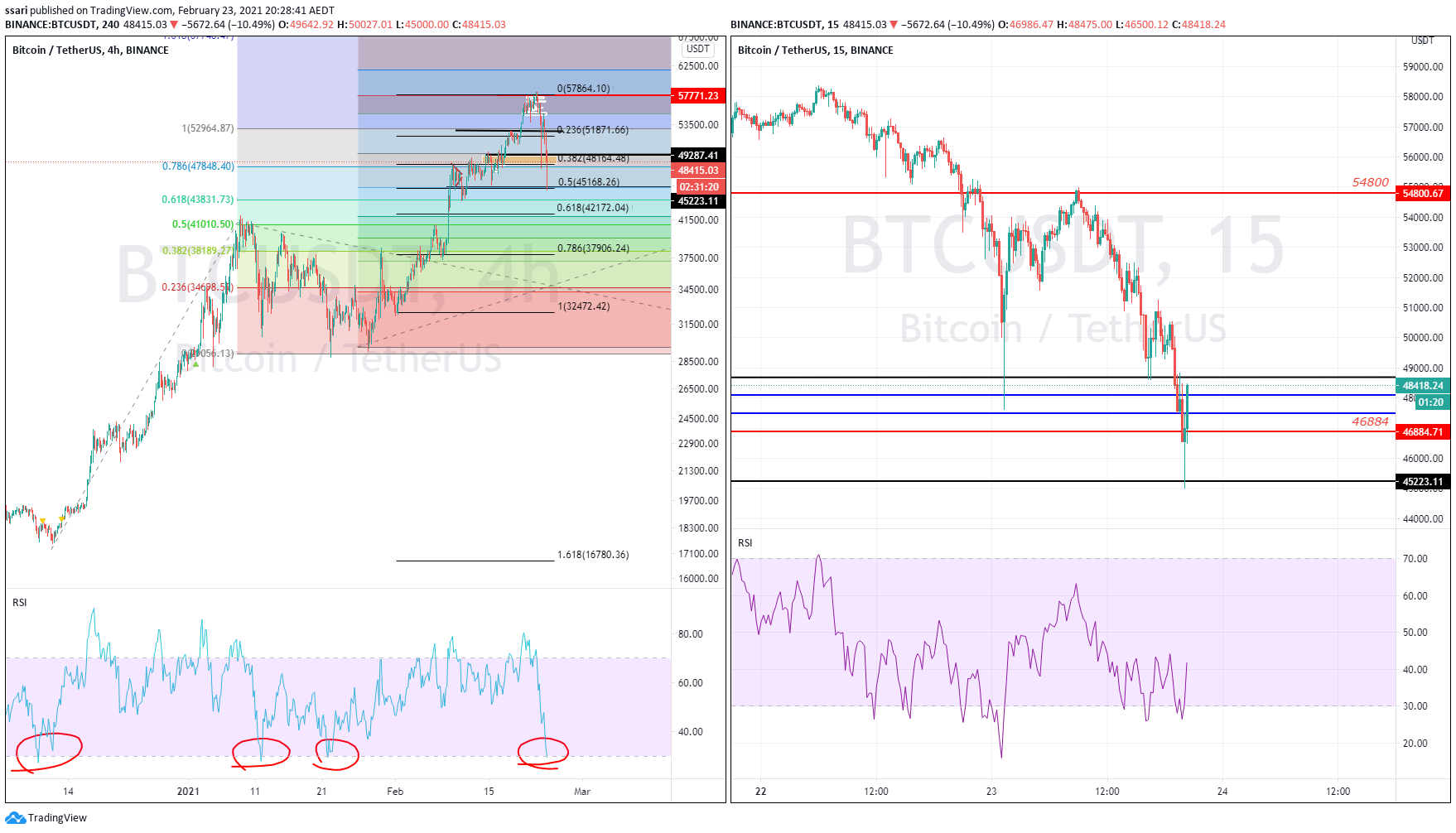Image resolution: width=1456 pixels, height=833 pixels.
Task: Click the 24 date label on 15m time axis
Action: [1222, 792]
